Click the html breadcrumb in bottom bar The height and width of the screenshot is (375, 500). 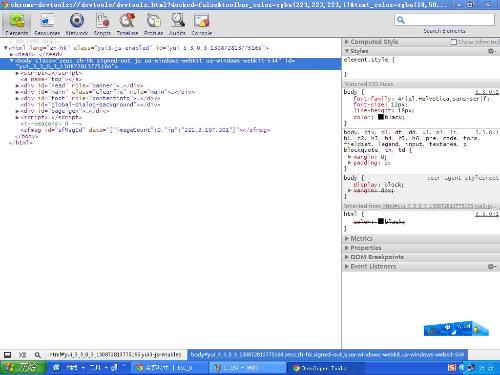coord(115,355)
